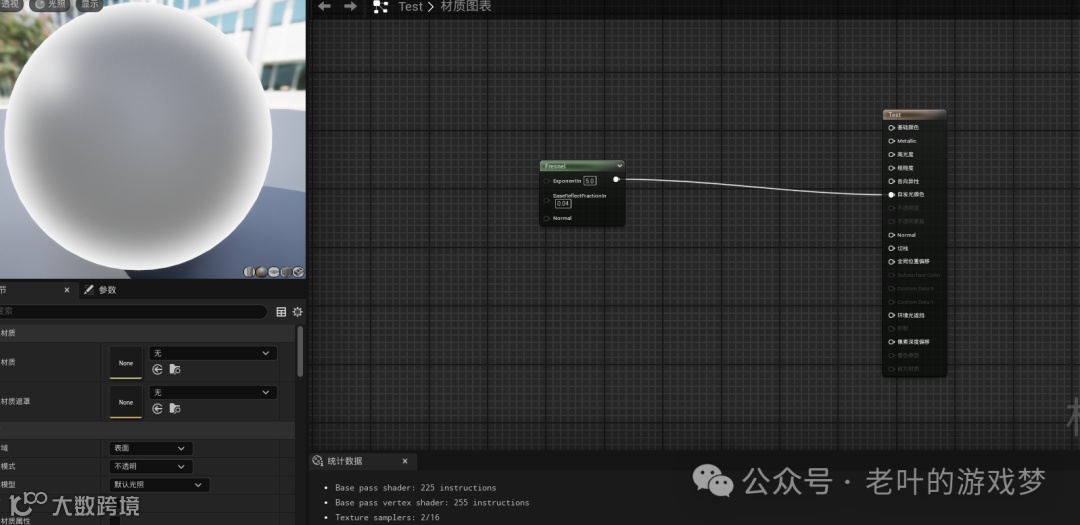Click the use-selected arrow icon under 材质
1080x525 pixels.
pyautogui.click(x=158, y=370)
